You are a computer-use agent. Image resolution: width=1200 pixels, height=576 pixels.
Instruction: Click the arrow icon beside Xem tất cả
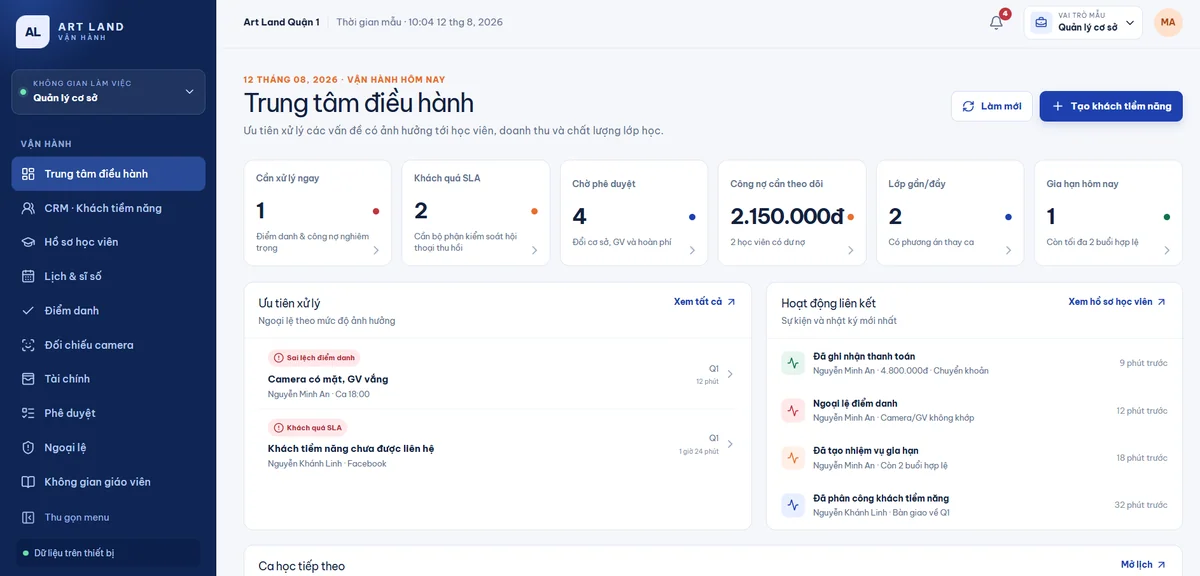coord(731,302)
